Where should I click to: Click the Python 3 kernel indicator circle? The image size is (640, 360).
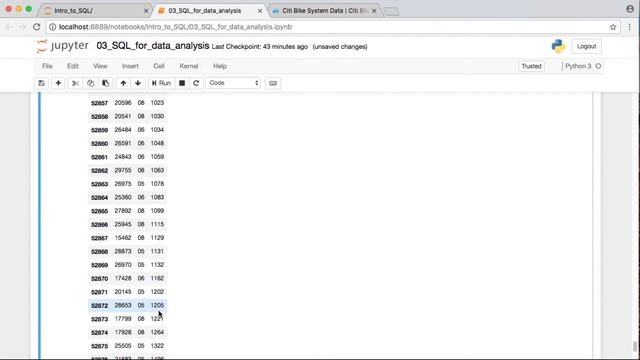tap(598, 66)
